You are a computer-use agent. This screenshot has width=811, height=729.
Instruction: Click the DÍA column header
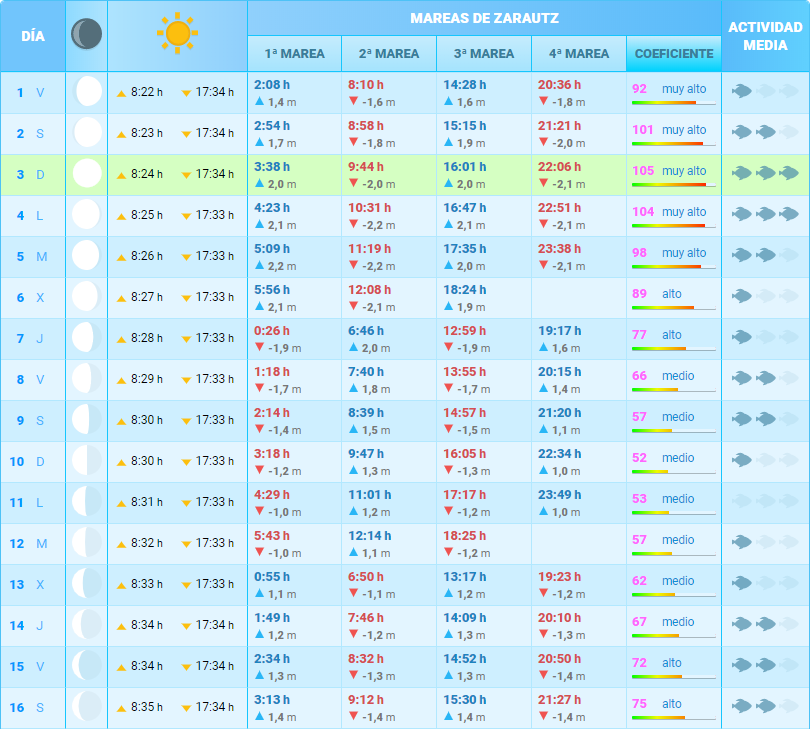tap(33, 36)
